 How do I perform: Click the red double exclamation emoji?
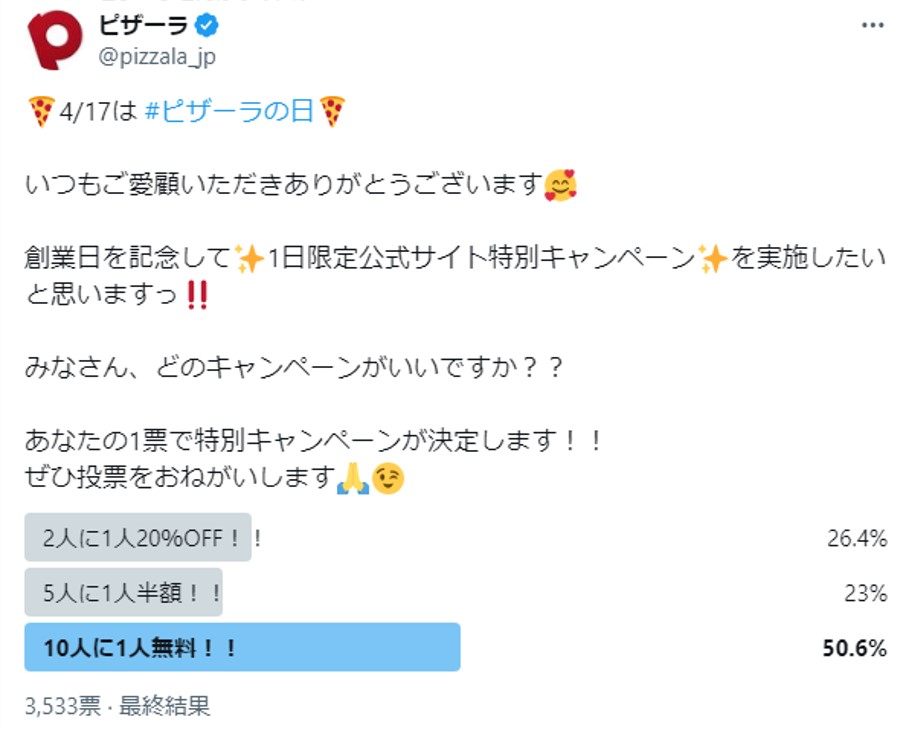tap(197, 296)
